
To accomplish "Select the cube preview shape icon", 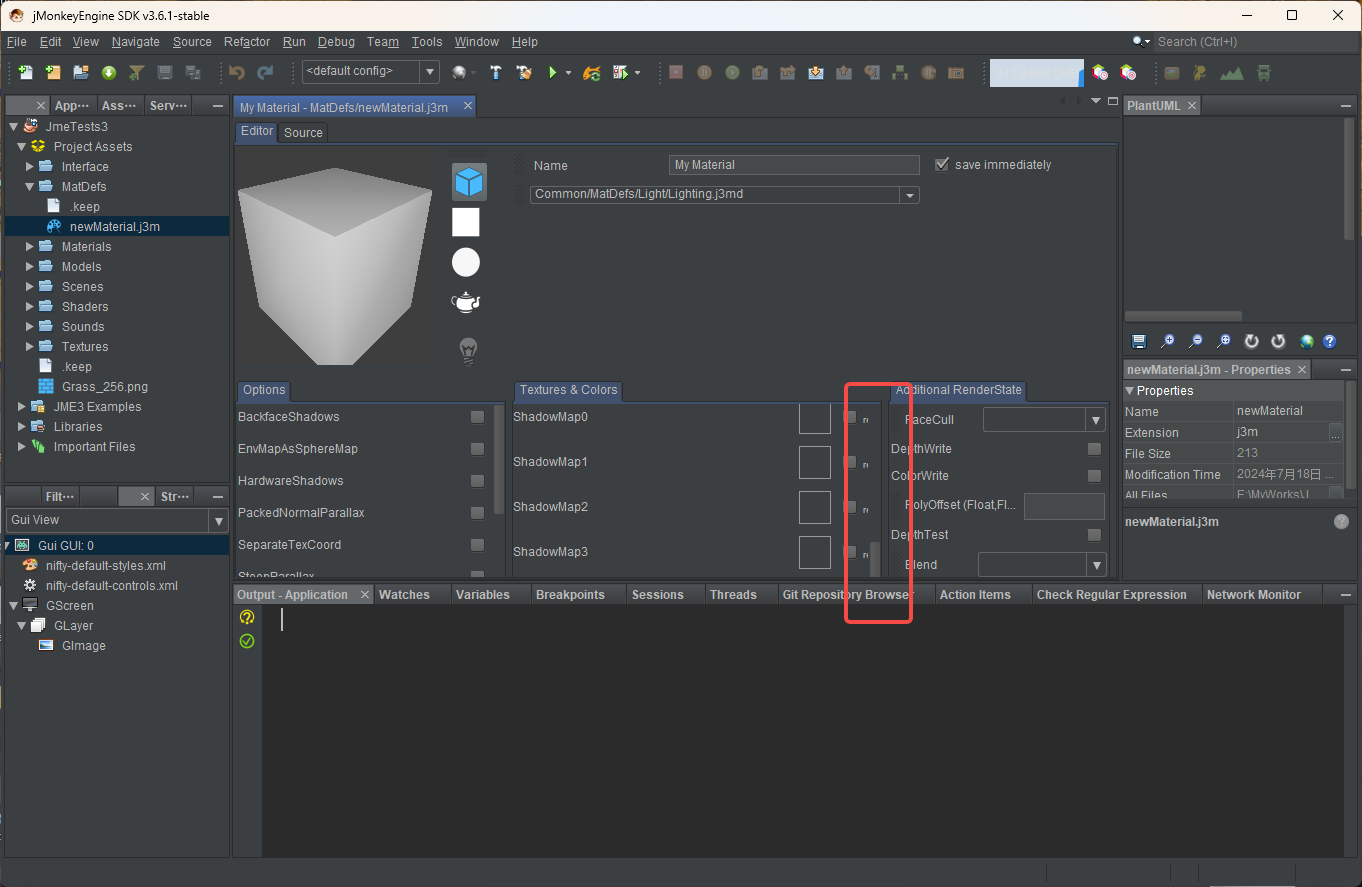I will pos(469,181).
